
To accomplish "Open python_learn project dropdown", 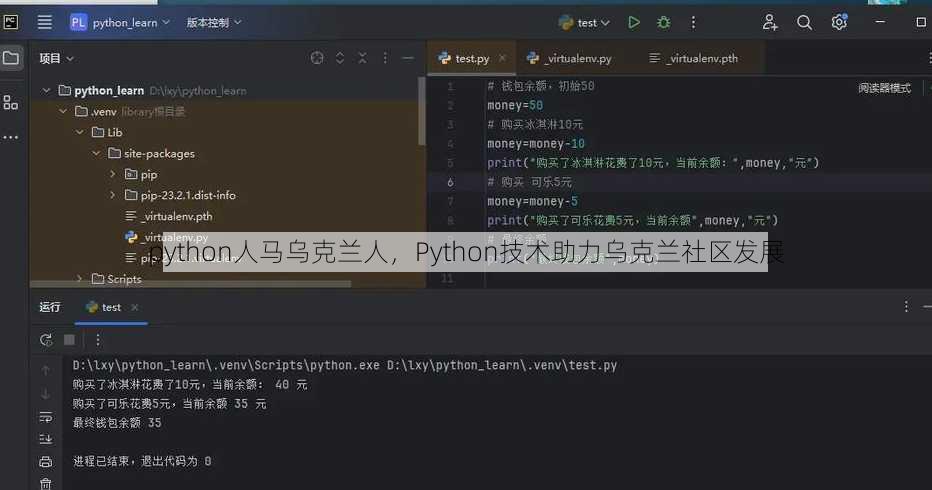I will coord(120,23).
